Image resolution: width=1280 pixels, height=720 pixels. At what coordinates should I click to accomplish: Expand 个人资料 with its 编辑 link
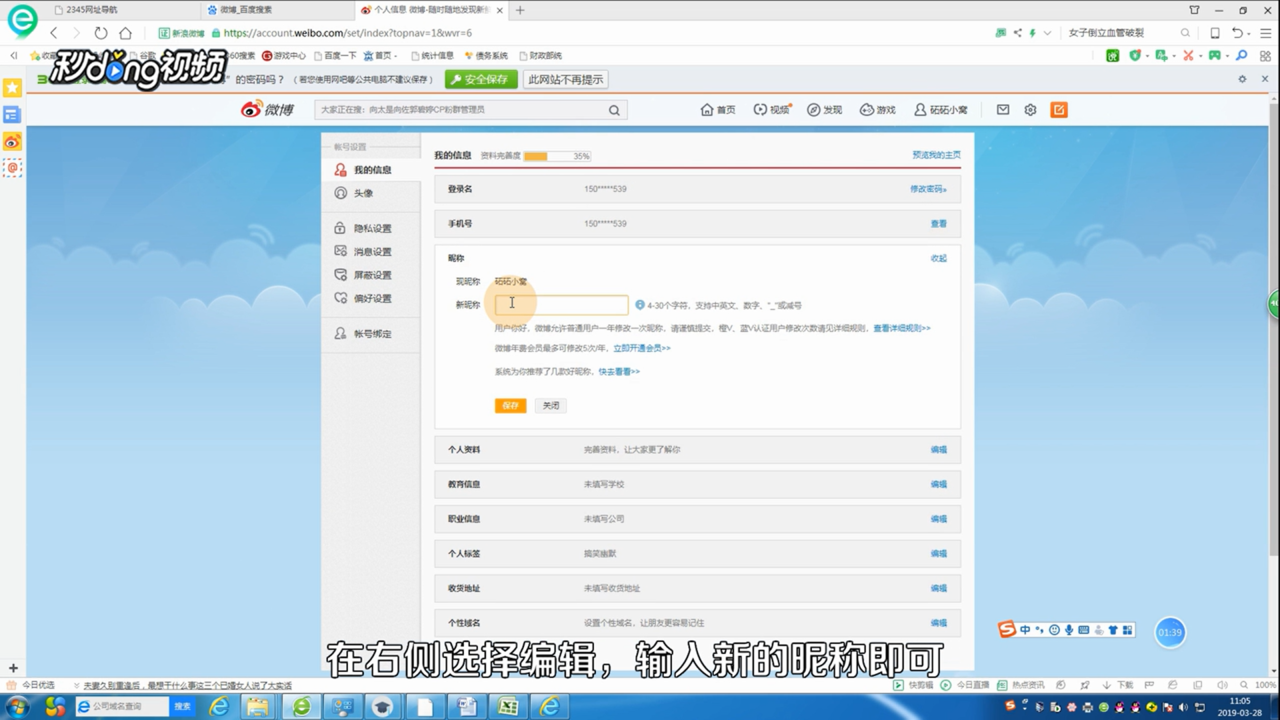click(x=939, y=450)
